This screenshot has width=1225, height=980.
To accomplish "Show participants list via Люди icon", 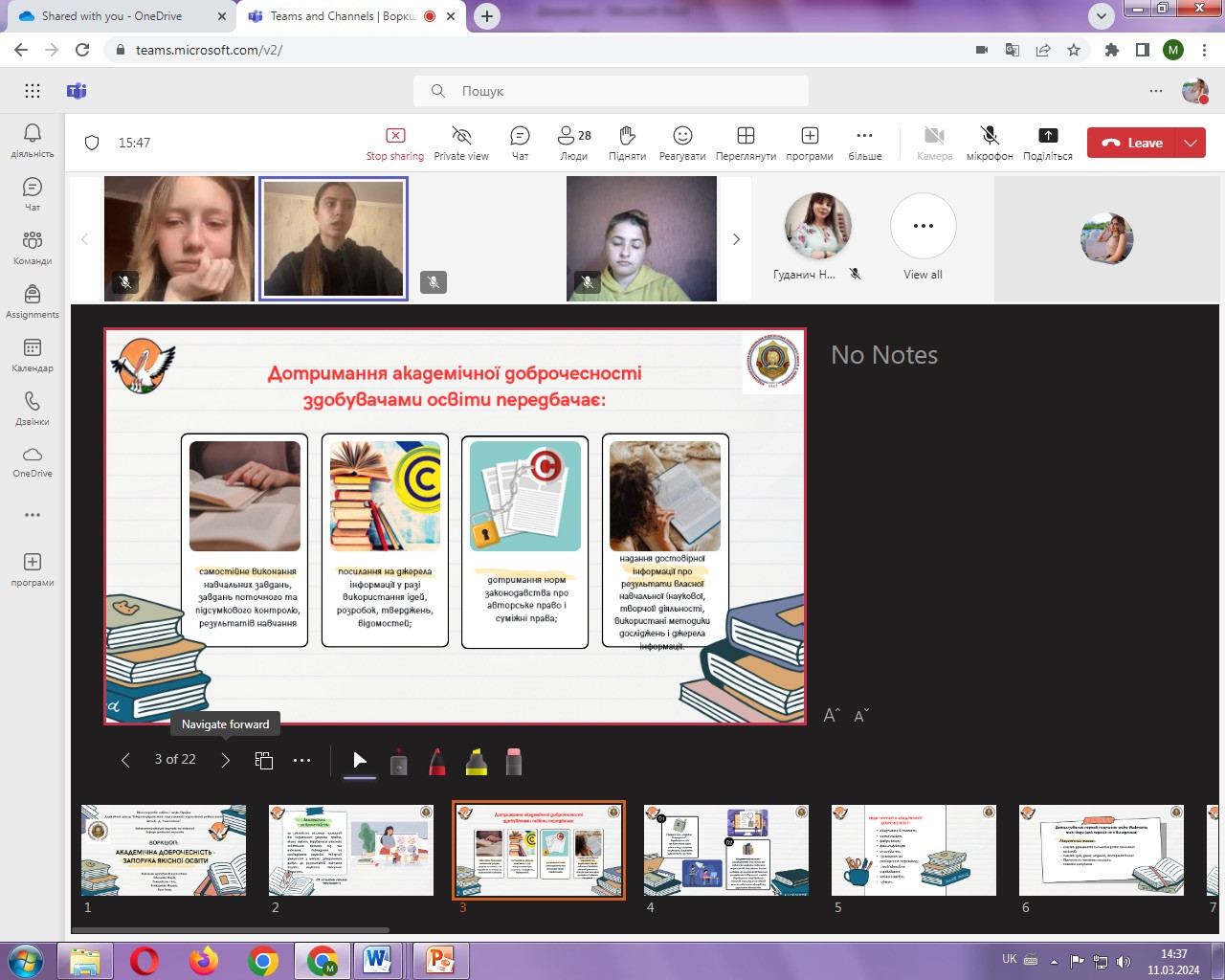I will (574, 143).
